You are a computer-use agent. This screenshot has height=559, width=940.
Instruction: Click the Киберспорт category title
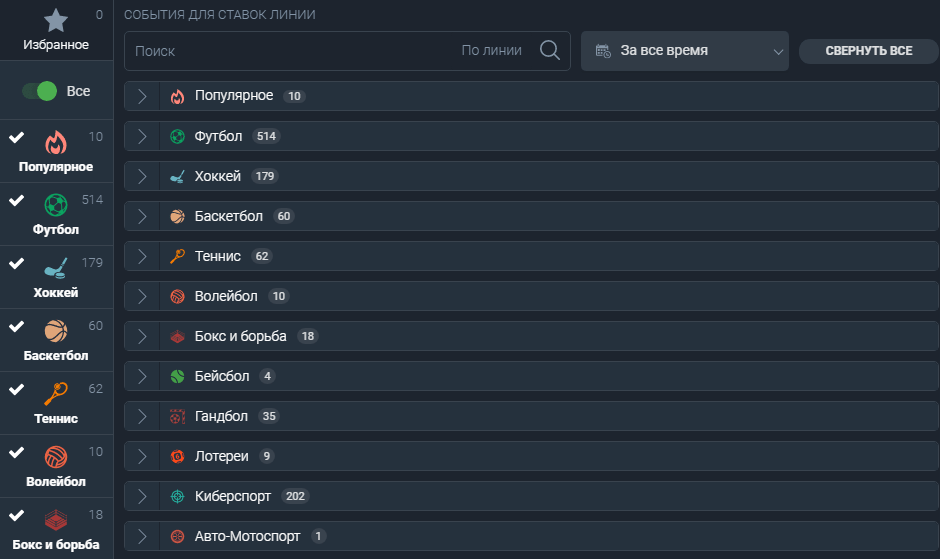tap(233, 497)
